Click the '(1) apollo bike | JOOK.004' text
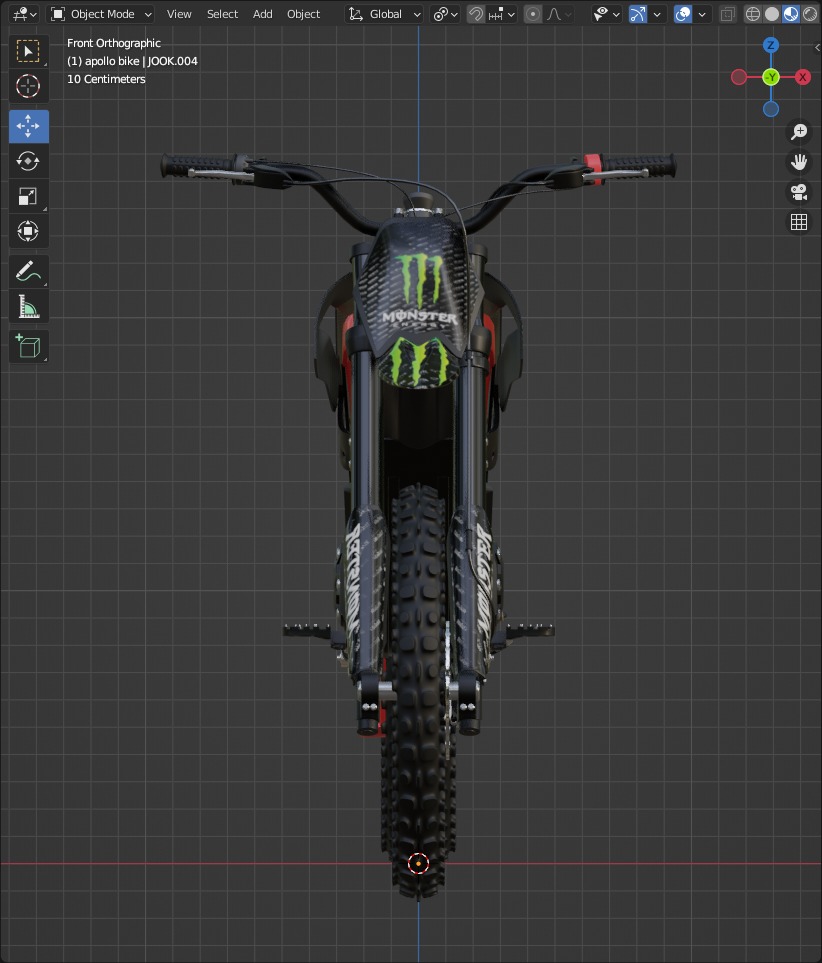Screen dimensions: 822x963 pos(132,61)
